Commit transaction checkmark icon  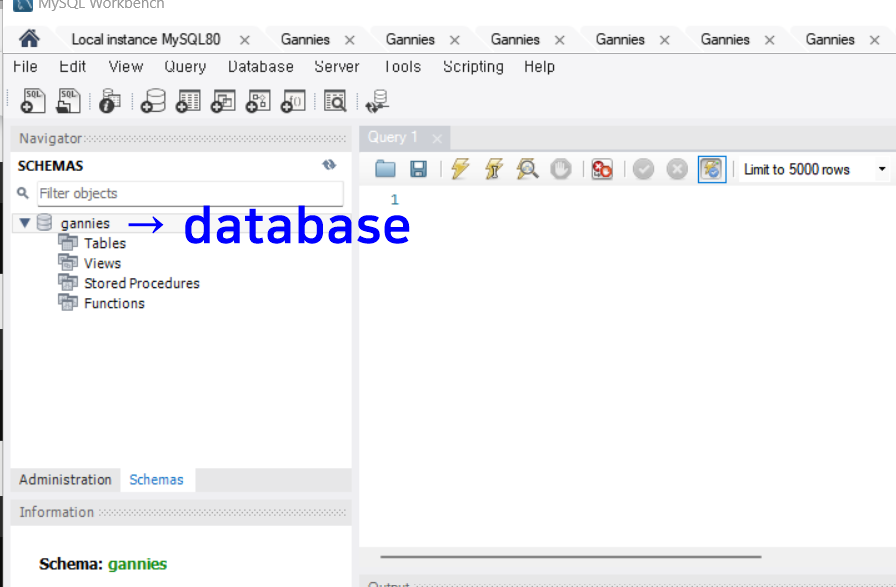pyautogui.click(x=643, y=169)
